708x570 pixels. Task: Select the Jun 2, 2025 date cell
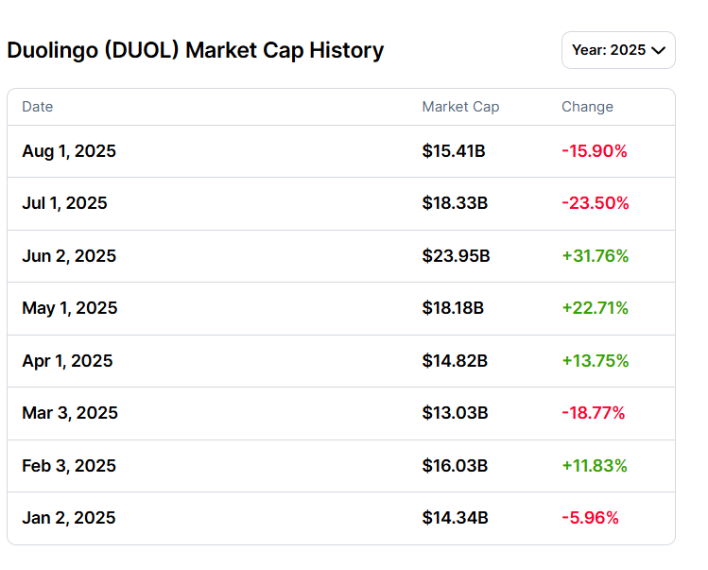(69, 256)
